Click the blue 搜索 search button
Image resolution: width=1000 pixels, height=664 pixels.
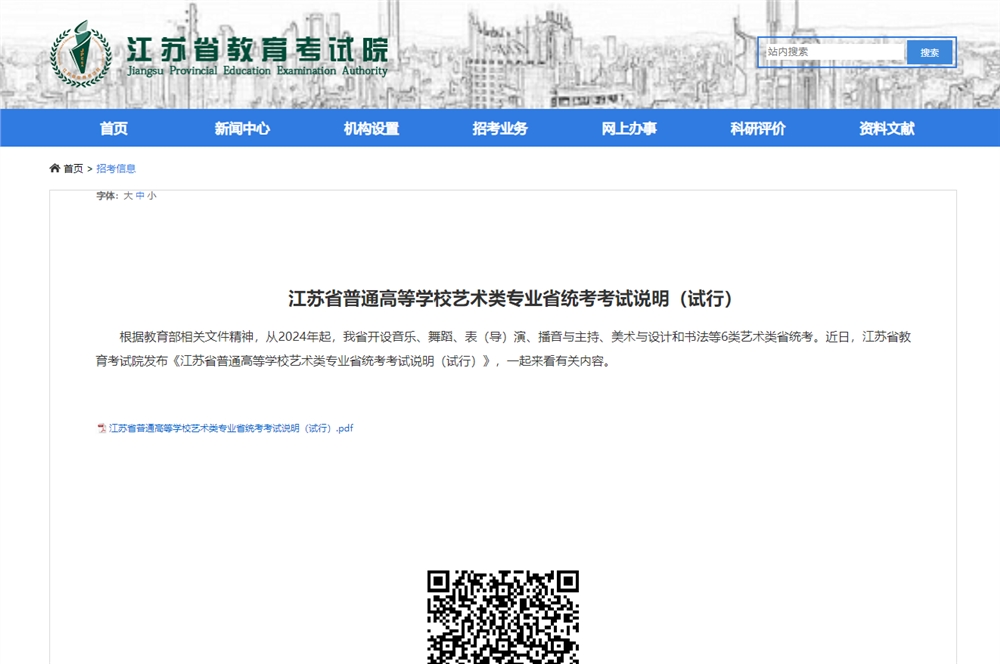pos(929,52)
